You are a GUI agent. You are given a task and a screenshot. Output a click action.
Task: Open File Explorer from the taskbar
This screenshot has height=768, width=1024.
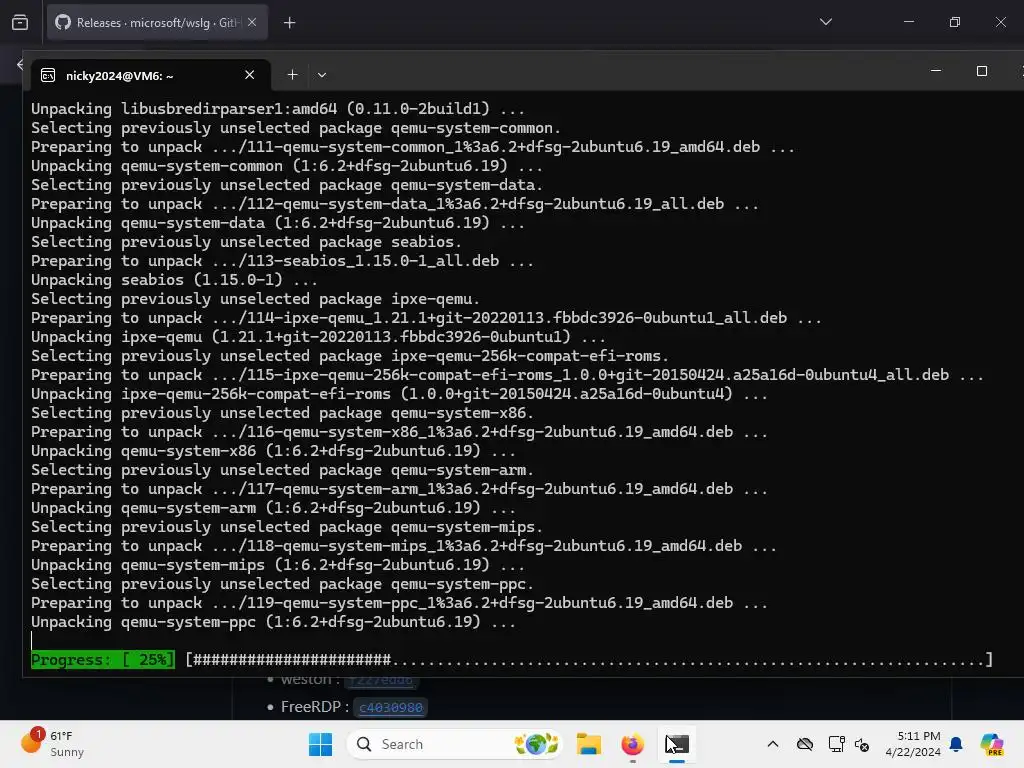point(588,744)
